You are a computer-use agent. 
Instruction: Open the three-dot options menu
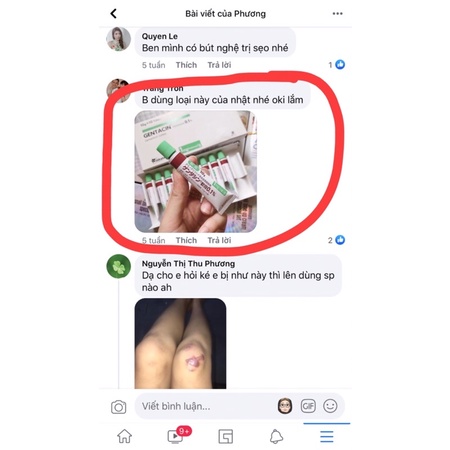pyautogui.click(x=337, y=14)
